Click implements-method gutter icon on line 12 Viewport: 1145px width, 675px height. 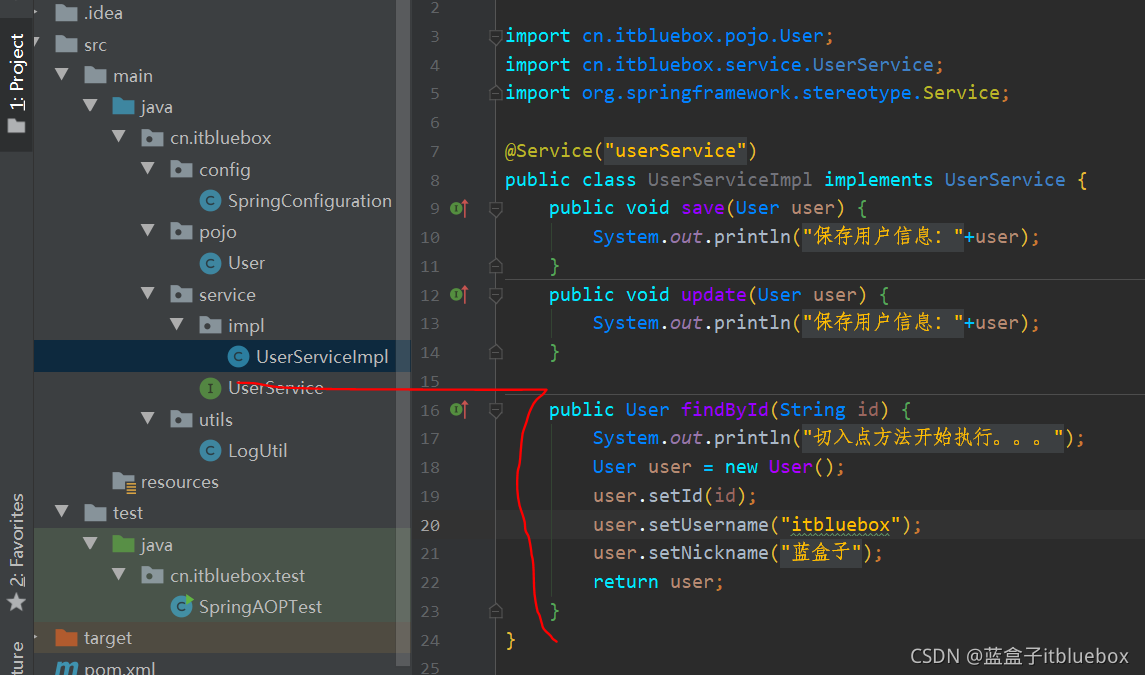tap(459, 295)
